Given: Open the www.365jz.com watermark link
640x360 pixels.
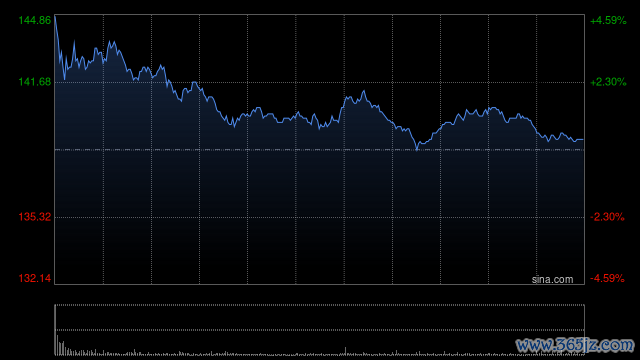Looking at the screenshot, I should tap(575, 345).
